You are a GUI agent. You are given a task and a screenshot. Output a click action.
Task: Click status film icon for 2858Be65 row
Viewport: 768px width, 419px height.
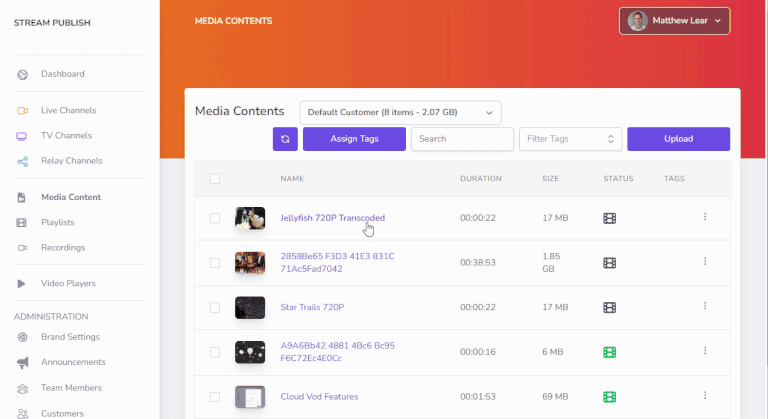(x=609, y=263)
